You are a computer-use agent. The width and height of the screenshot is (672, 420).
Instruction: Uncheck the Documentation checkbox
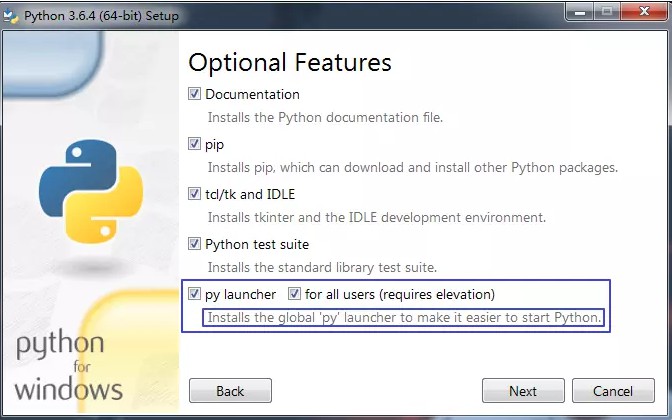click(x=194, y=93)
